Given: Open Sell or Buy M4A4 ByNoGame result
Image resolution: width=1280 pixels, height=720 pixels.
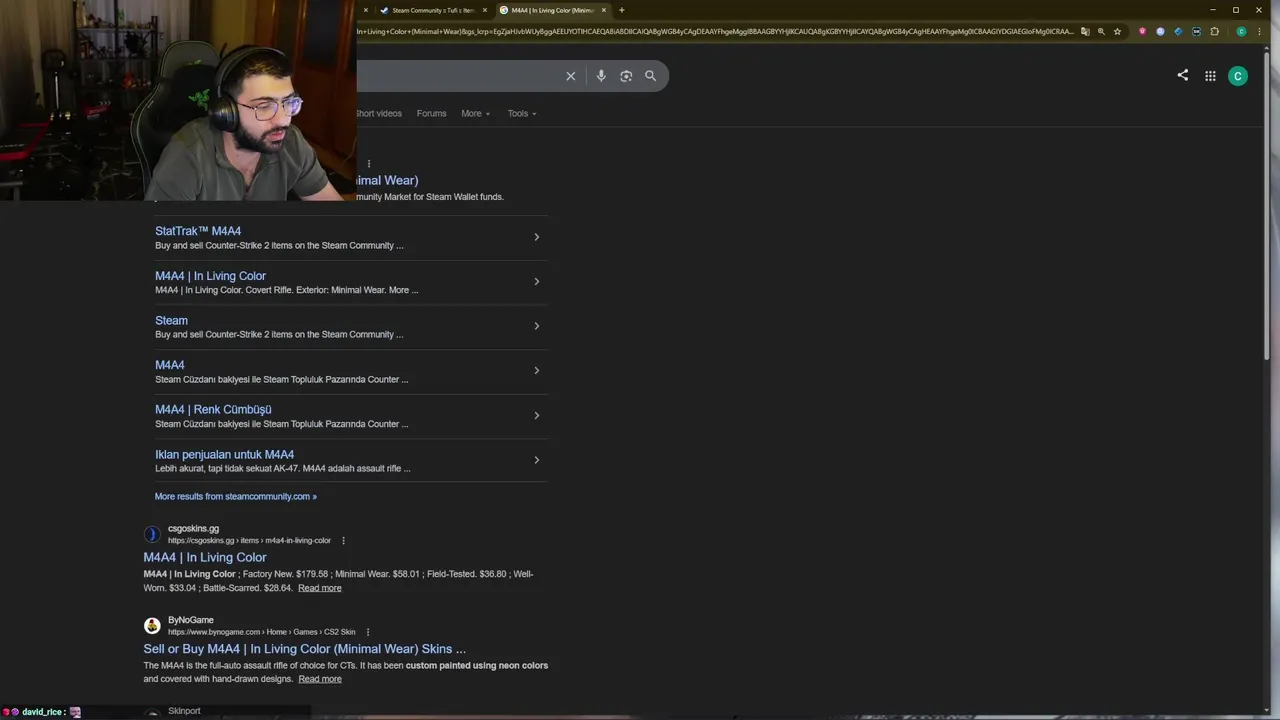Looking at the screenshot, I should (x=304, y=649).
